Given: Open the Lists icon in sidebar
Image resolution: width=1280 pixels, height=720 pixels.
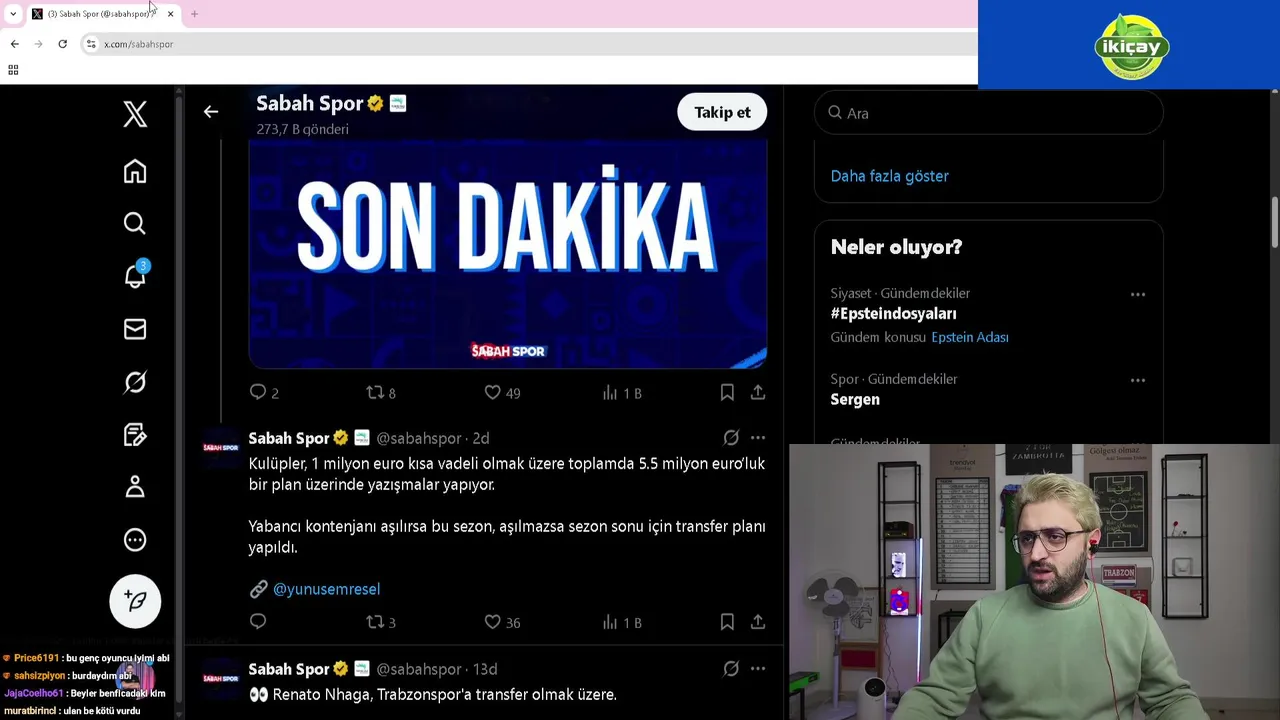Looking at the screenshot, I should coord(135,435).
